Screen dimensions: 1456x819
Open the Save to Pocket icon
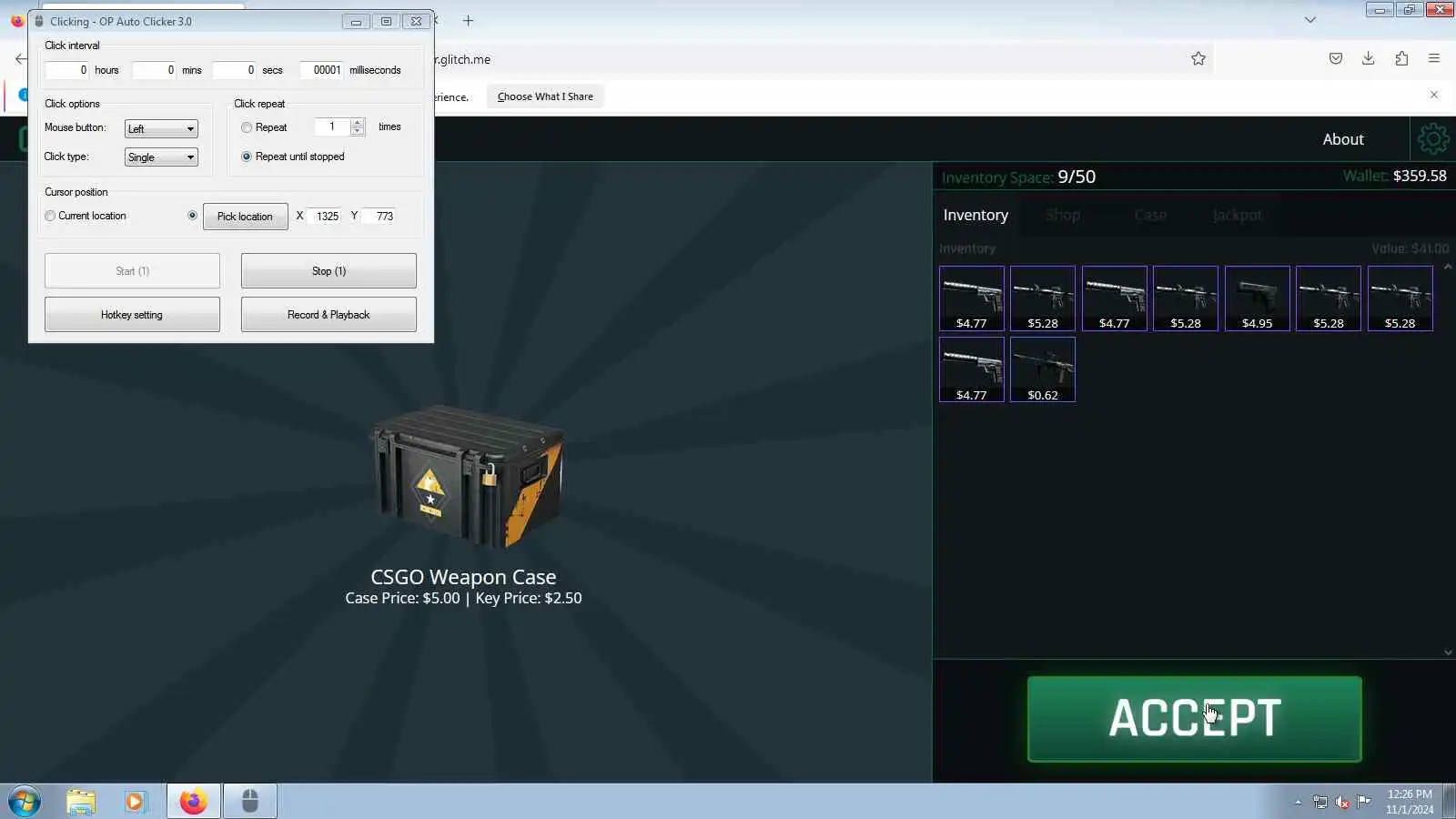pyautogui.click(x=1336, y=59)
